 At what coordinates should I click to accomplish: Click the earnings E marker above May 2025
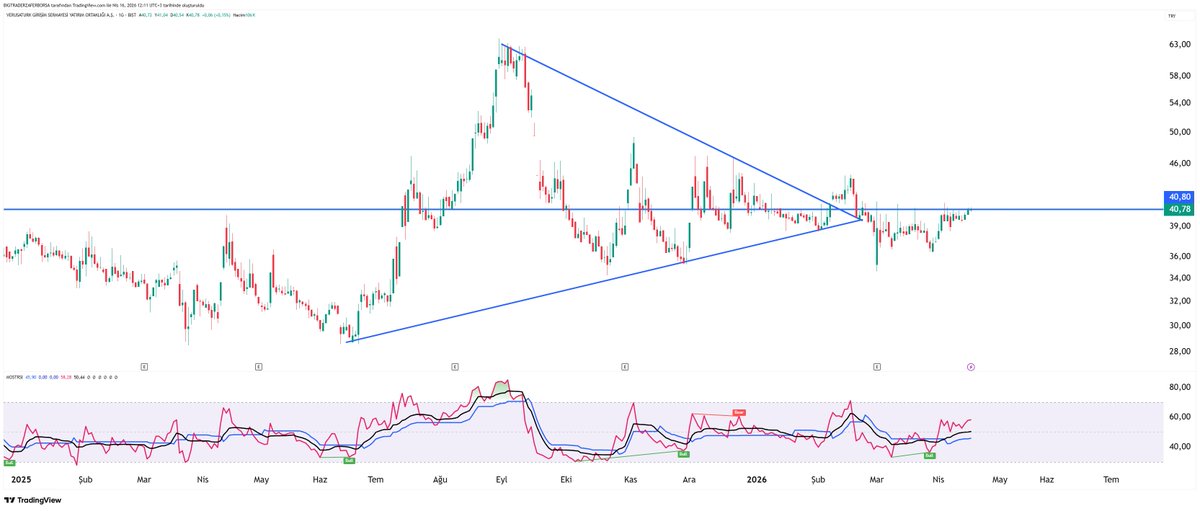(258, 367)
